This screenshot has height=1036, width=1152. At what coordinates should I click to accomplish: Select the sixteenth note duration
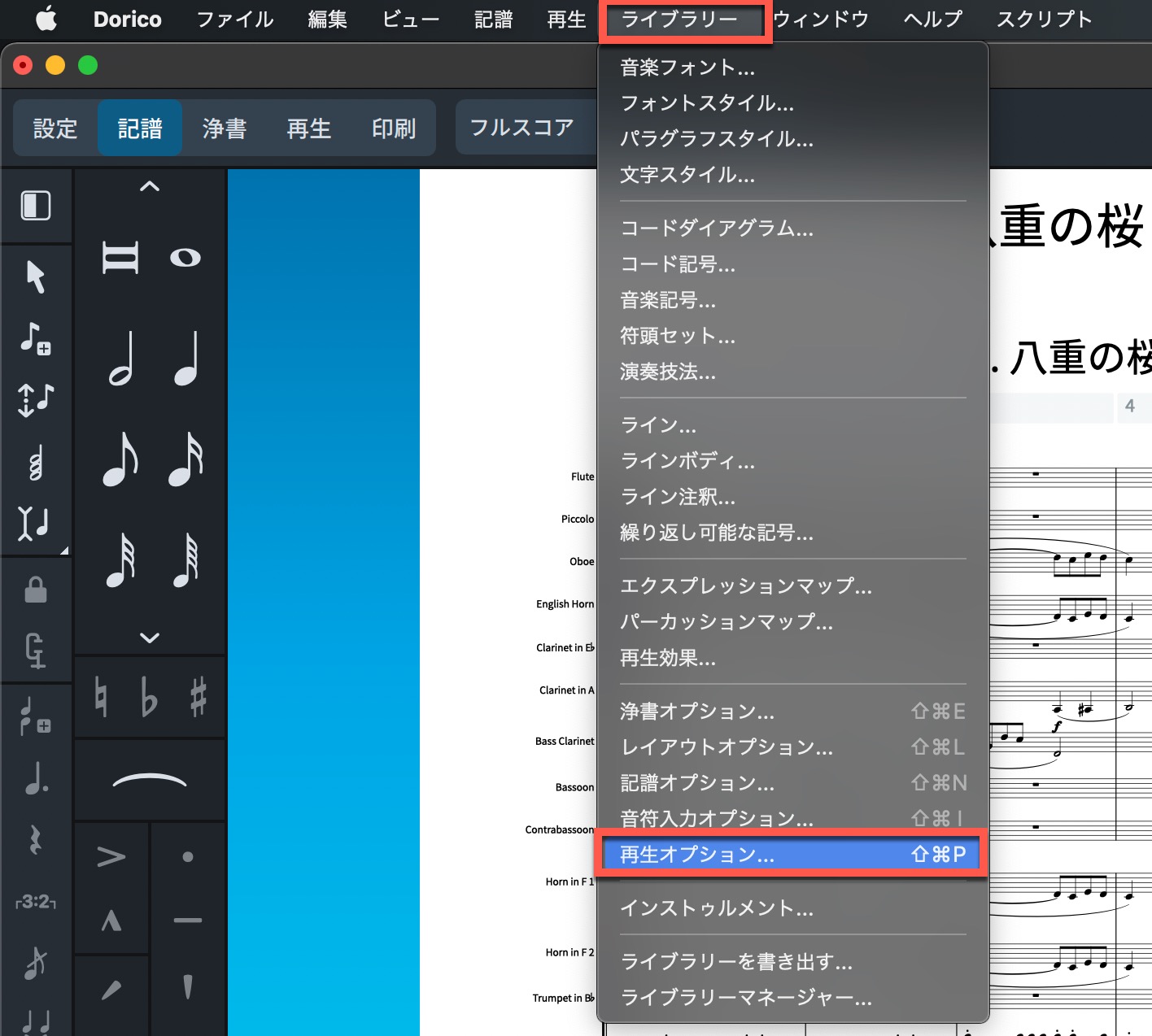[185, 458]
